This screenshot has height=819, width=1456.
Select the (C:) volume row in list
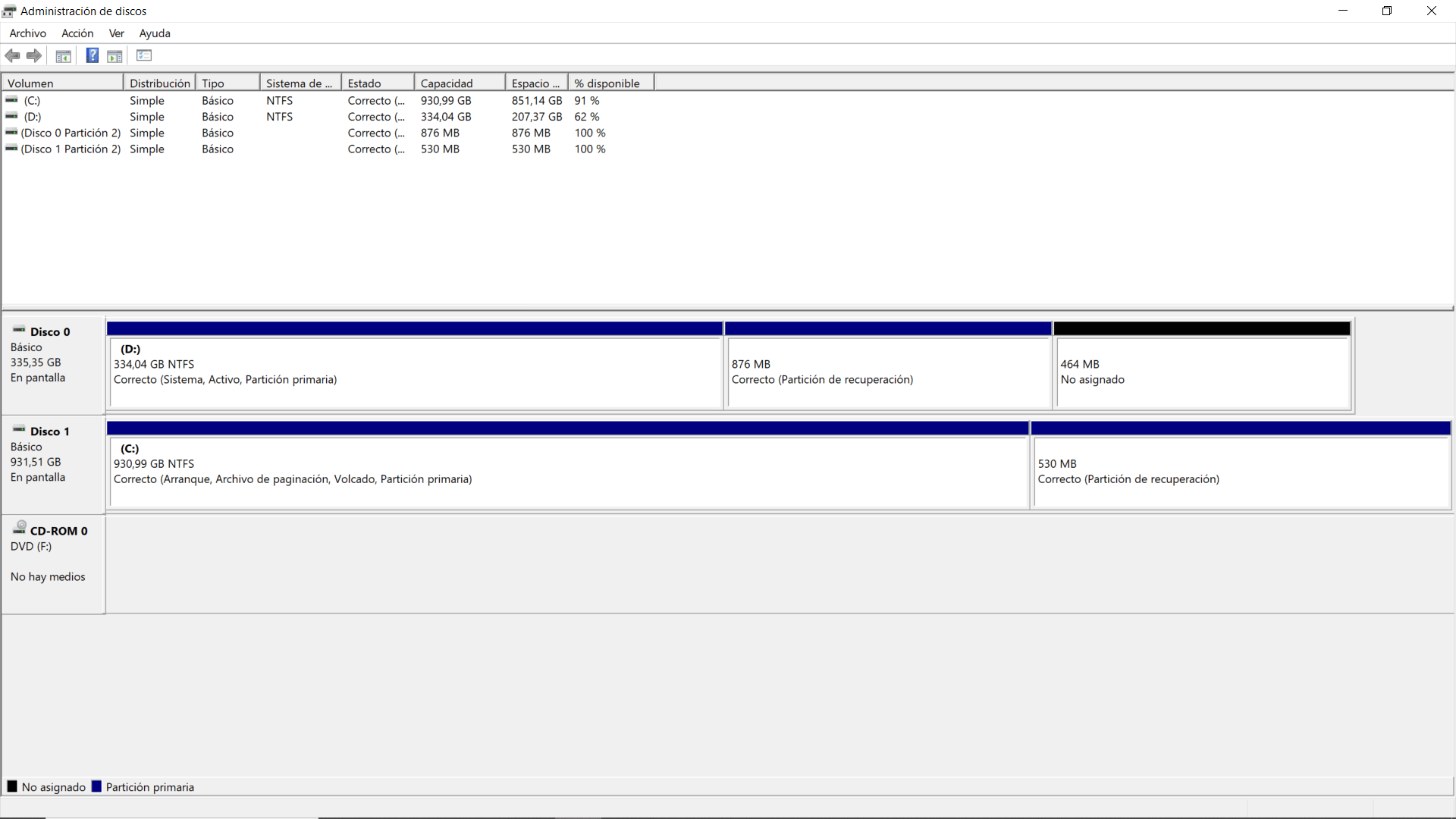(32, 101)
